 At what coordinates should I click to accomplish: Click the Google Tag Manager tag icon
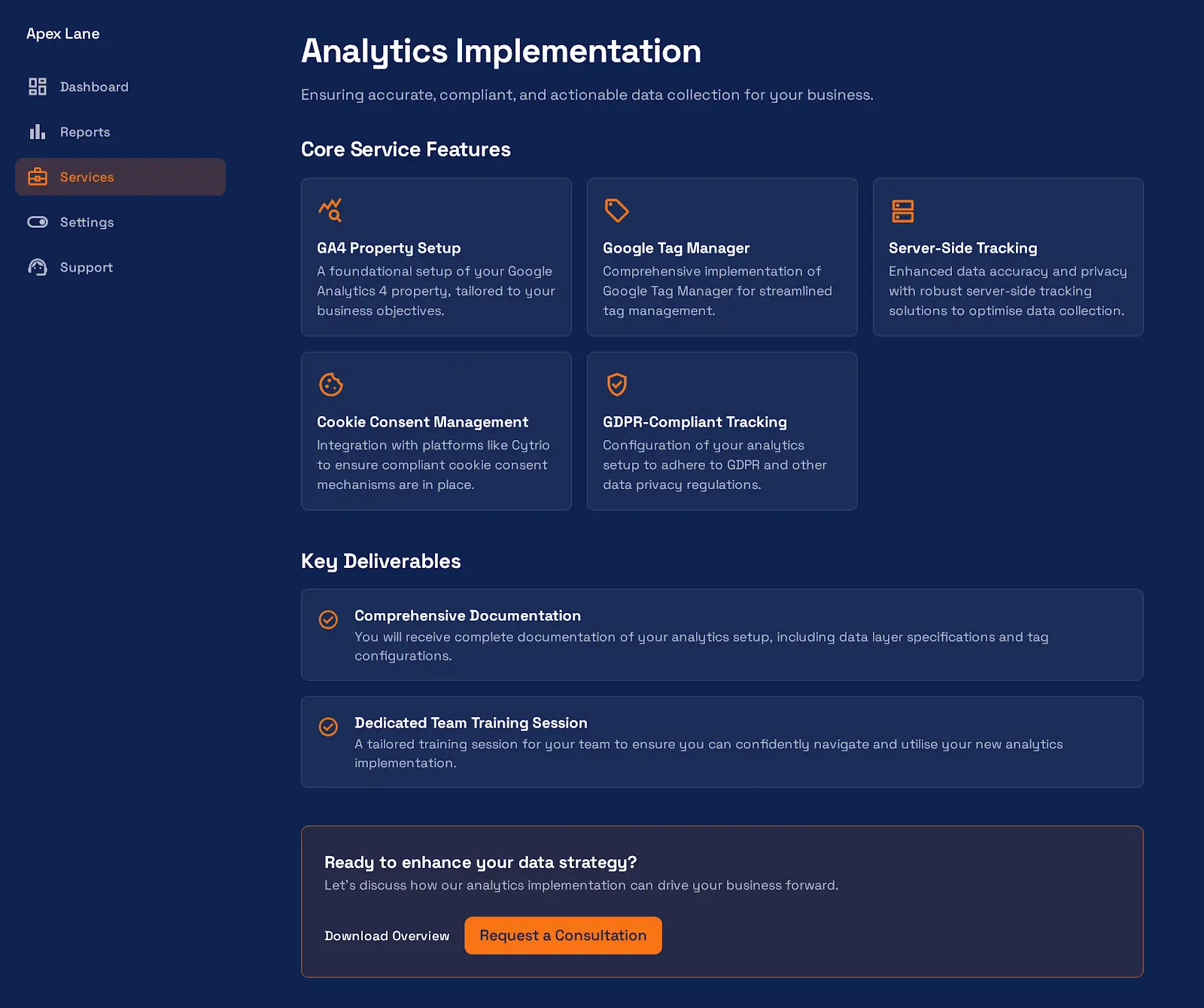616,211
